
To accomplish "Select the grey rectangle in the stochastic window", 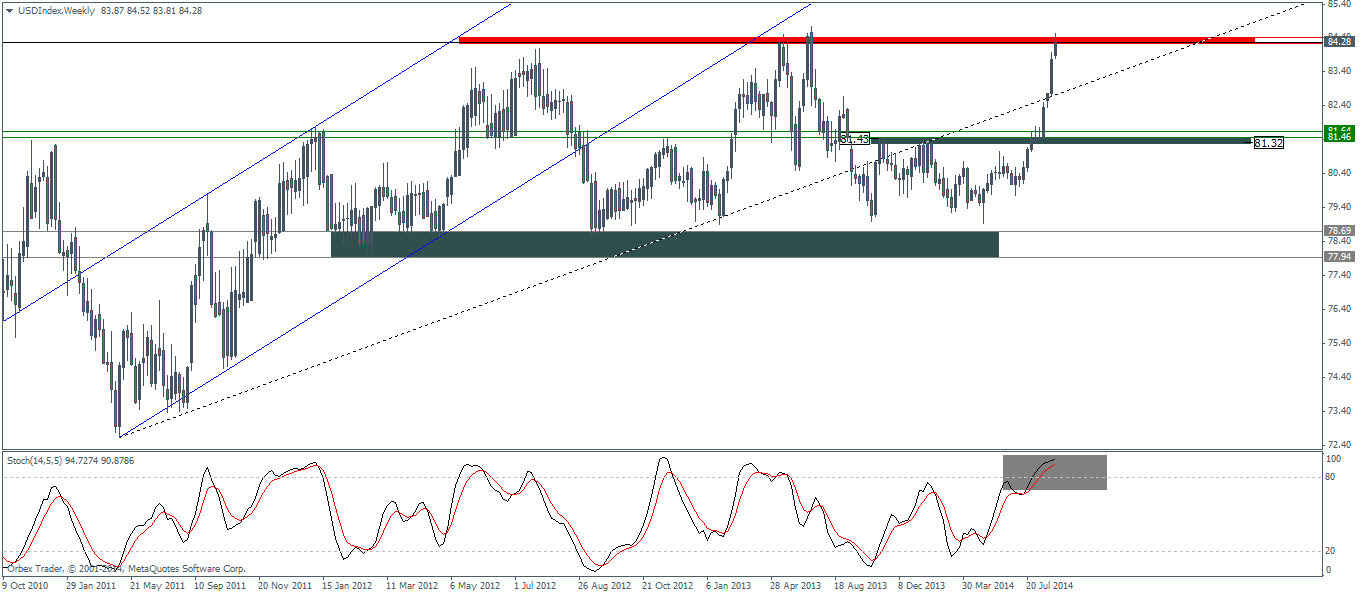I will [1054, 472].
